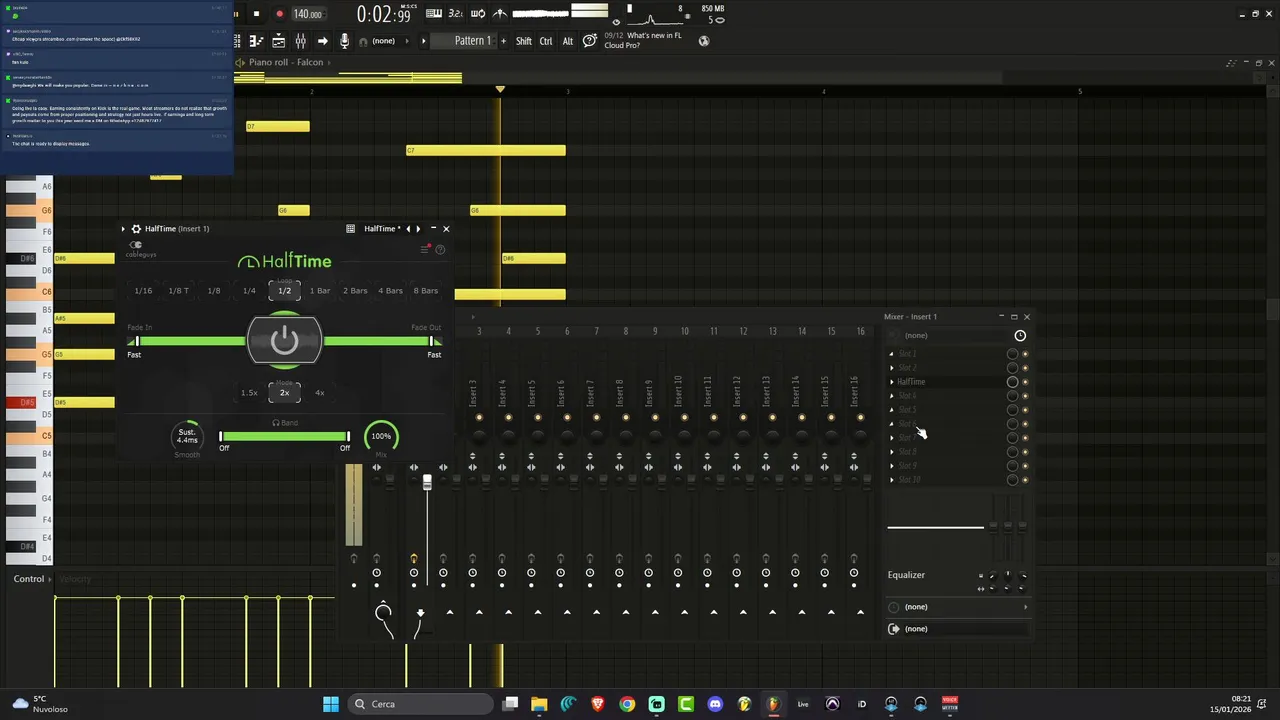The height and width of the screenshot is (720, 1280).
Task: Click the Ctrl modifier button
Action: tap(546, 41)
